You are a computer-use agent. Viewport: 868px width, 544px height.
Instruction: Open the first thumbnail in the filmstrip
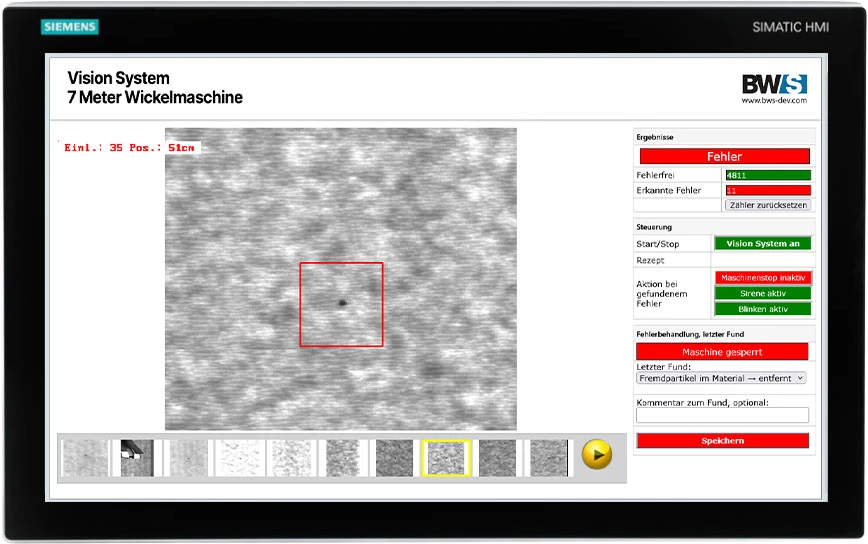(85, 458)
